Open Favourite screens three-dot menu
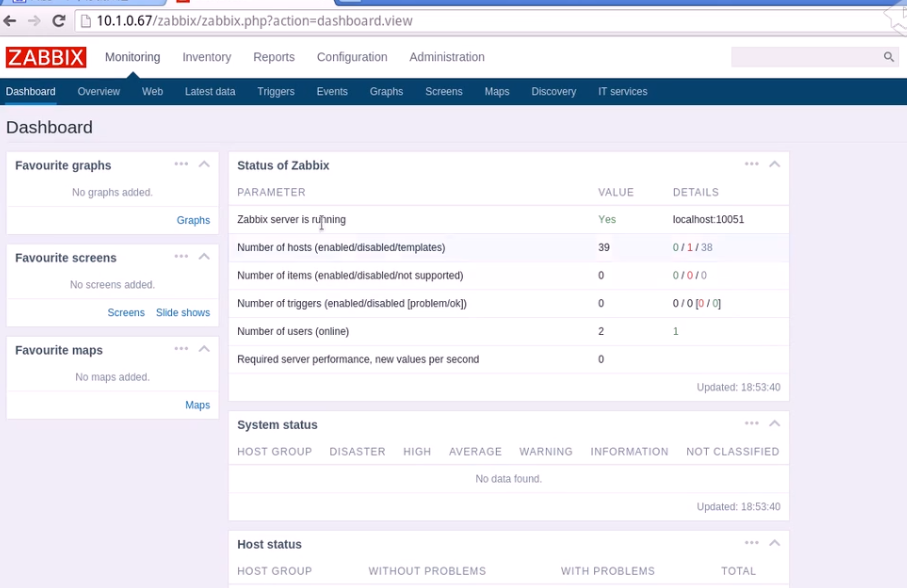The width and height of the screenshot is (907, 588). [x=181, y=256]
